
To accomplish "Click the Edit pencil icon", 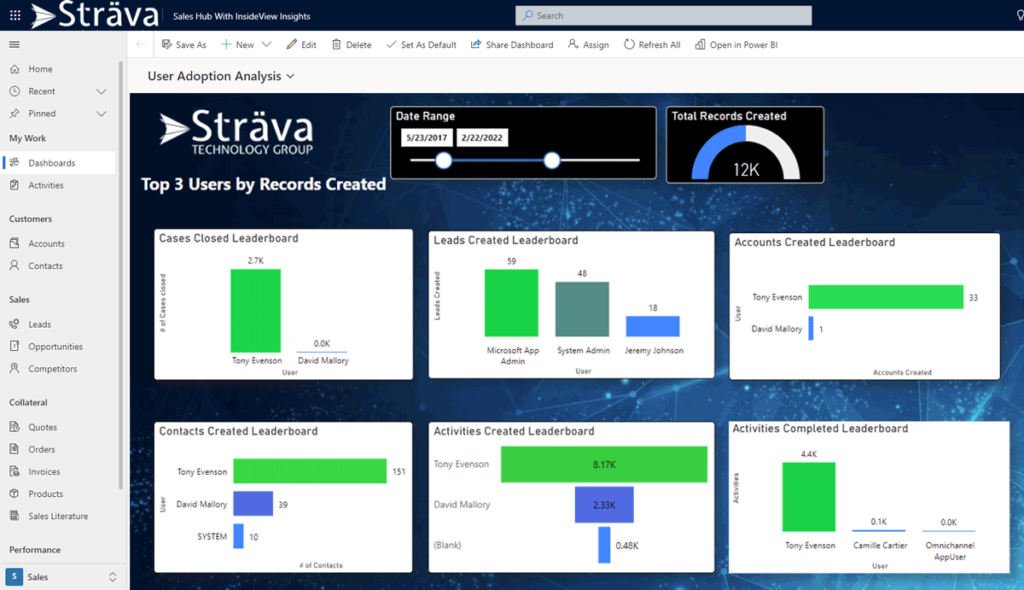I will 292,45.
